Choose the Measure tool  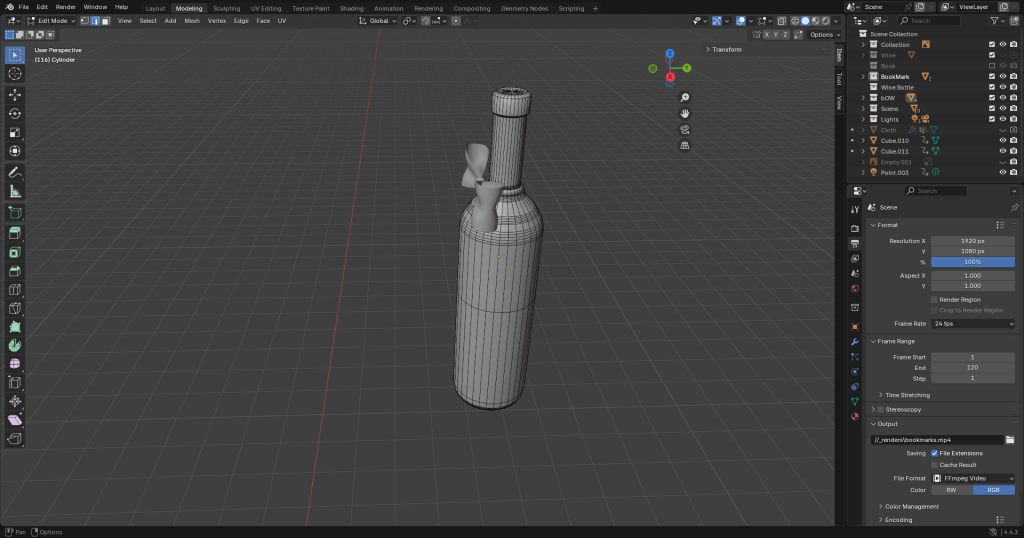tap(15, 191)
